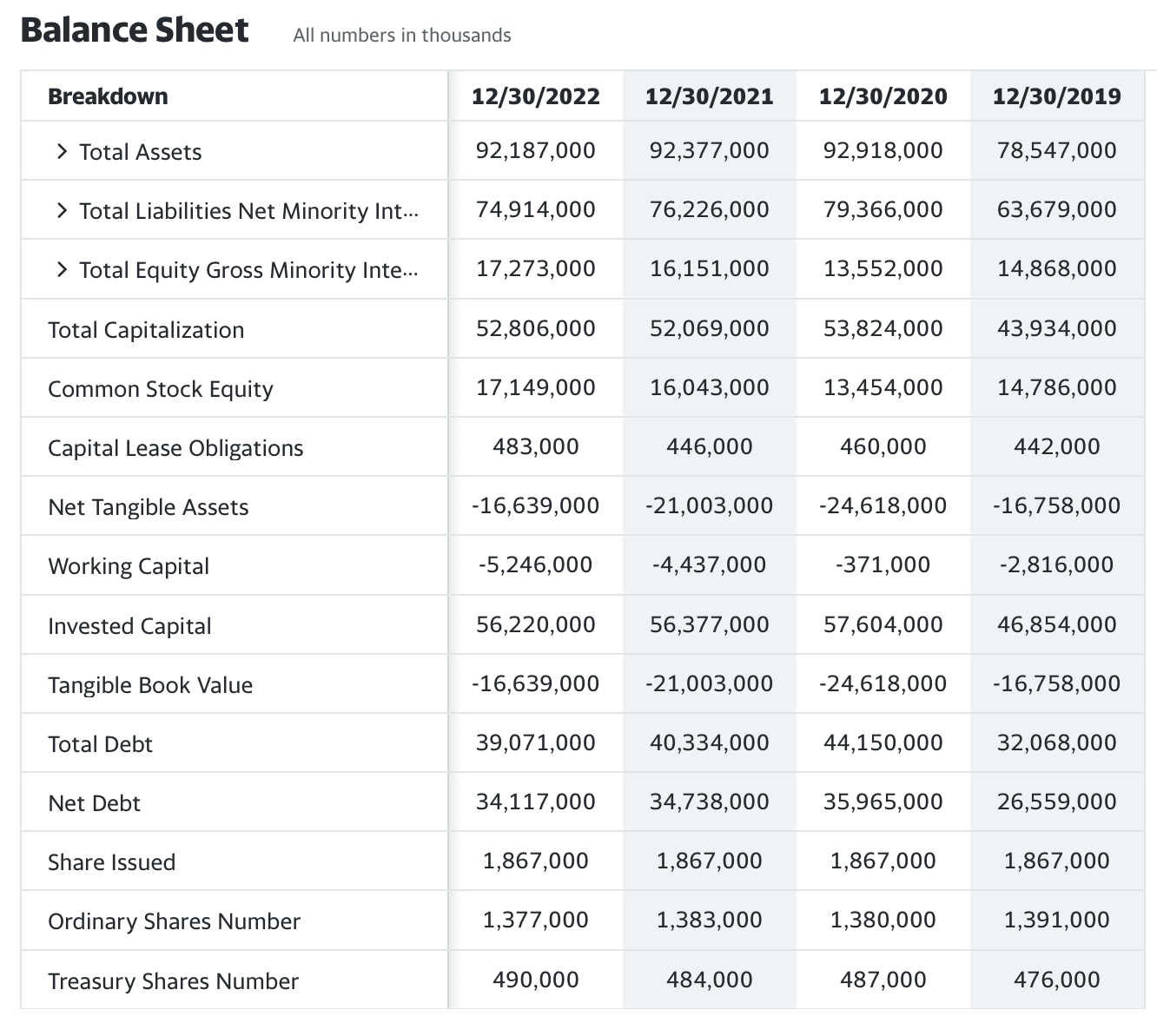Screen dimensions: 1157x1036
Task: Click Common Stock Equity row label
Action: pyautogui.click(x=161, y=389)
